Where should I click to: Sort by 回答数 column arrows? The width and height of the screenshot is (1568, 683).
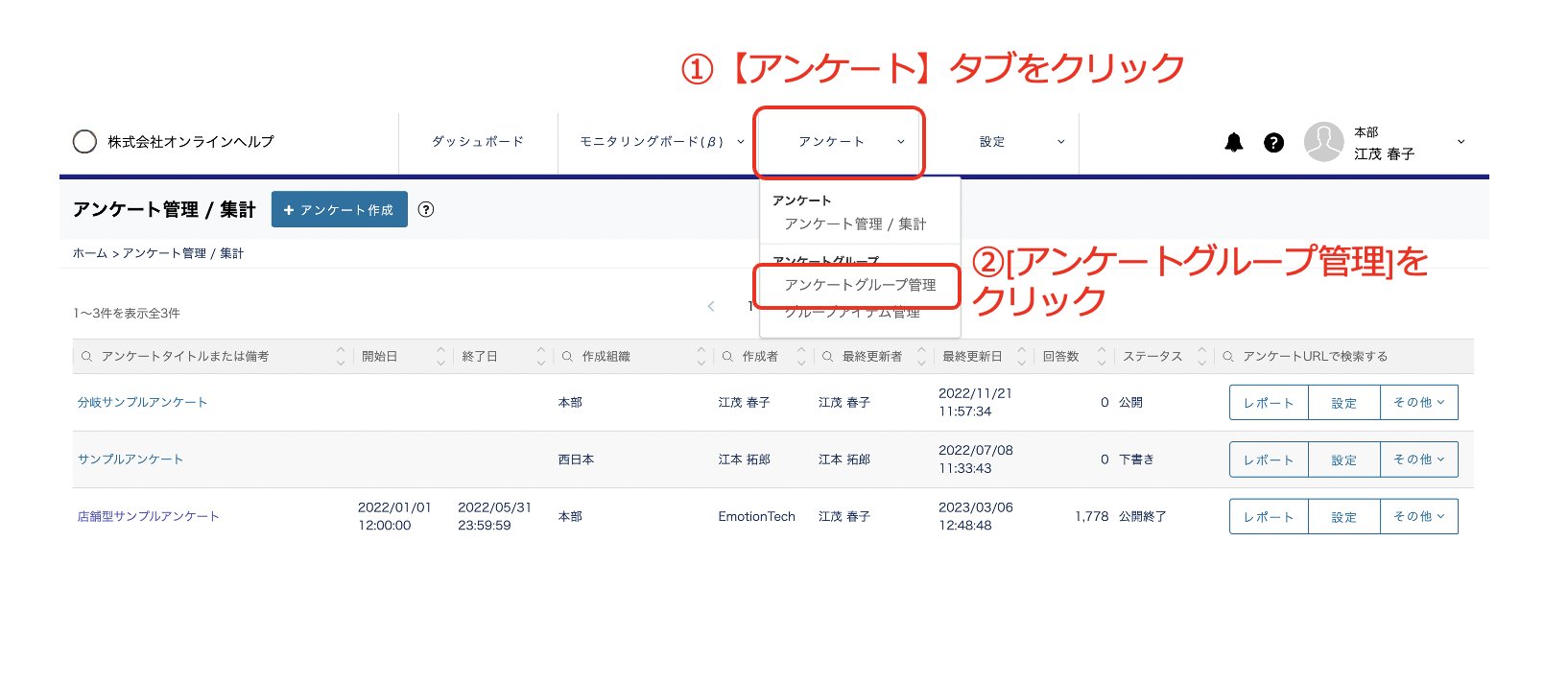point(1102,357)
